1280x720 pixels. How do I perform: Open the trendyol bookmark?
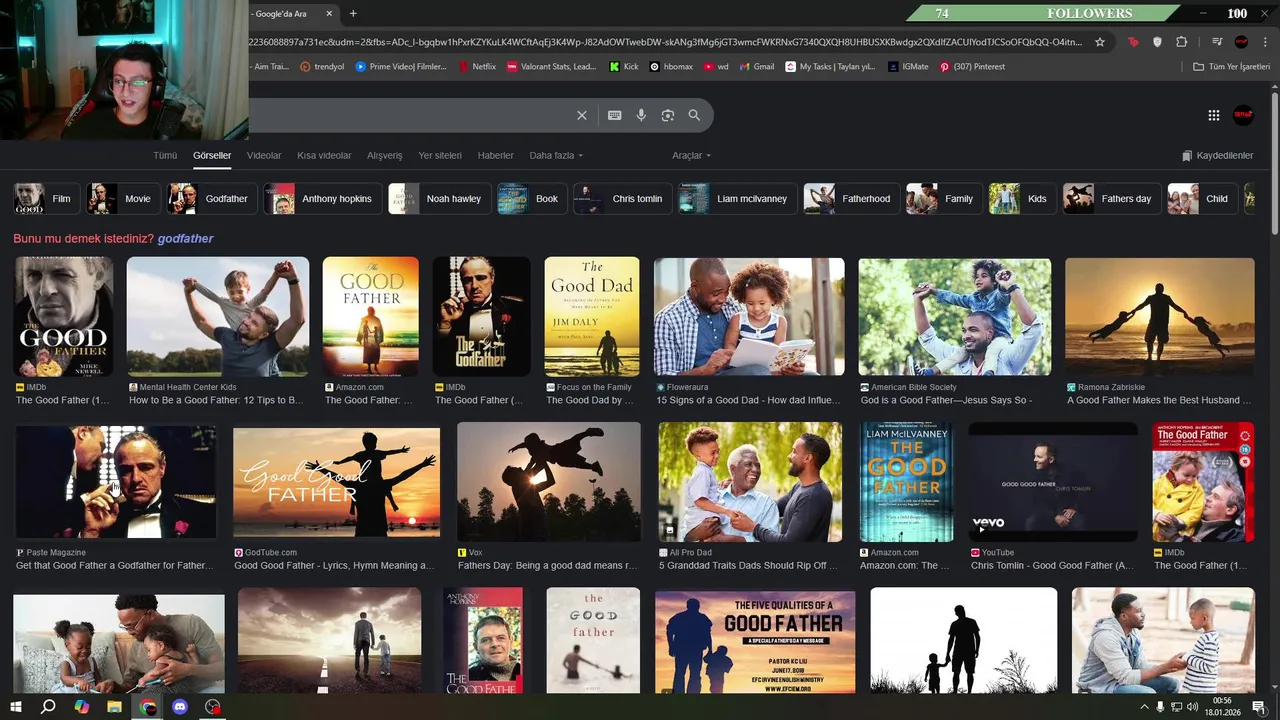pyautogui.click(x=322, y=67)
